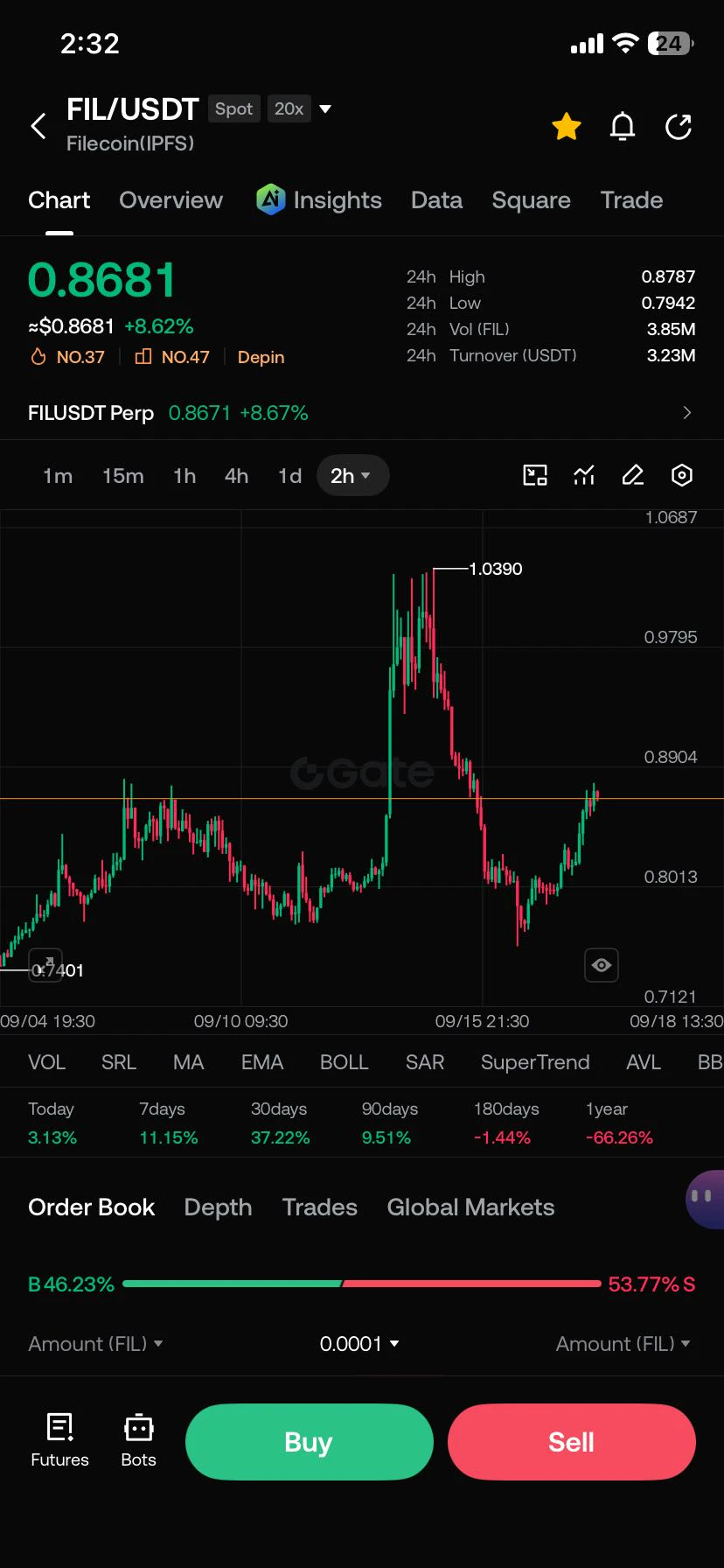Screen dimensions: 724x1568
Task: Tap the NO.47 ranking badge
Action: [172, 357]
